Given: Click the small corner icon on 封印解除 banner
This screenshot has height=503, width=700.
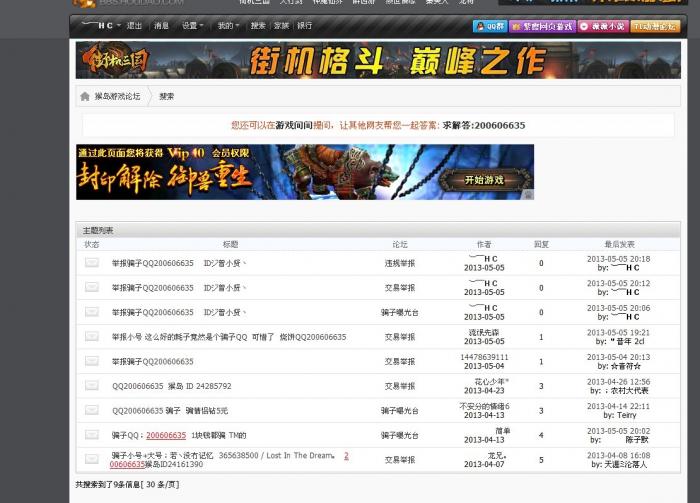Looking at the screenshot, I should [x=528, y=195].
